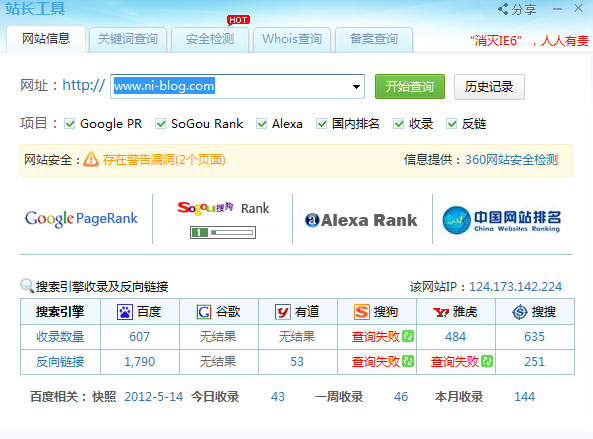Retry Yahoo backlink query refresh icon
The image size is (593, 439).
(487, 361)
